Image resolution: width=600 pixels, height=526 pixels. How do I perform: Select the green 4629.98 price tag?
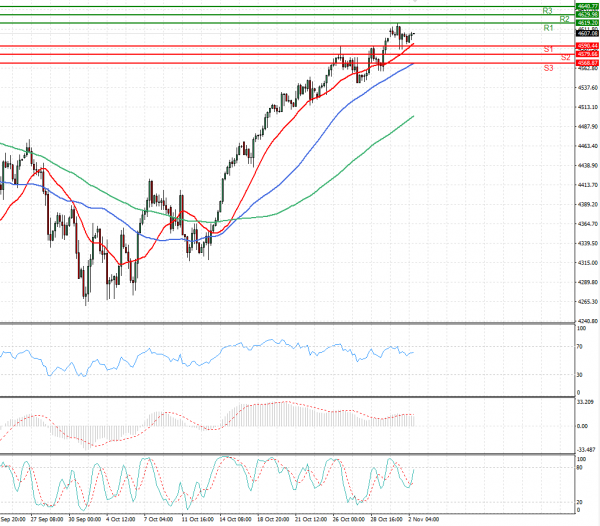(x=587, y=15)
